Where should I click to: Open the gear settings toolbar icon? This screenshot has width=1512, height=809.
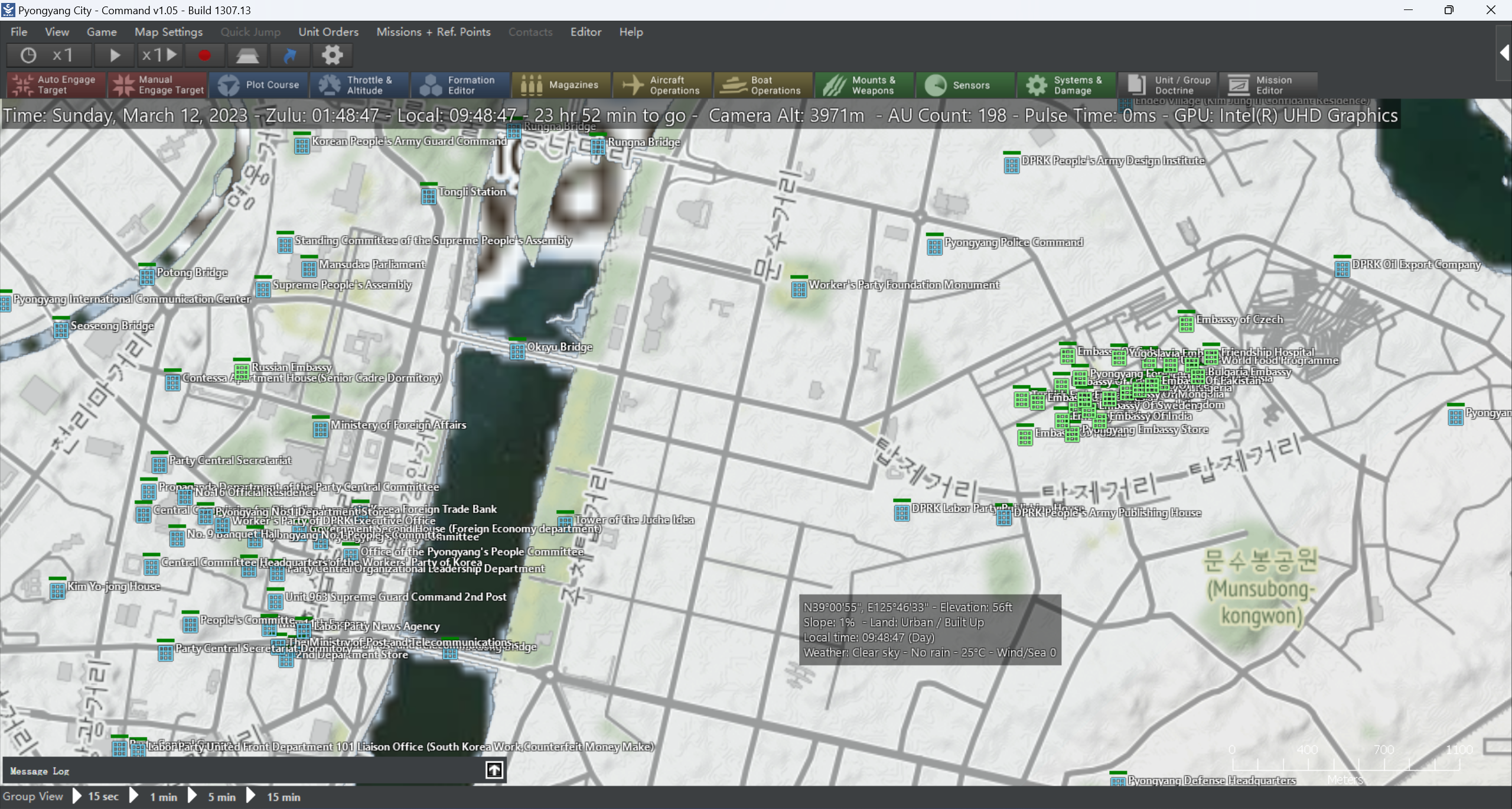(x=333, y=56)
